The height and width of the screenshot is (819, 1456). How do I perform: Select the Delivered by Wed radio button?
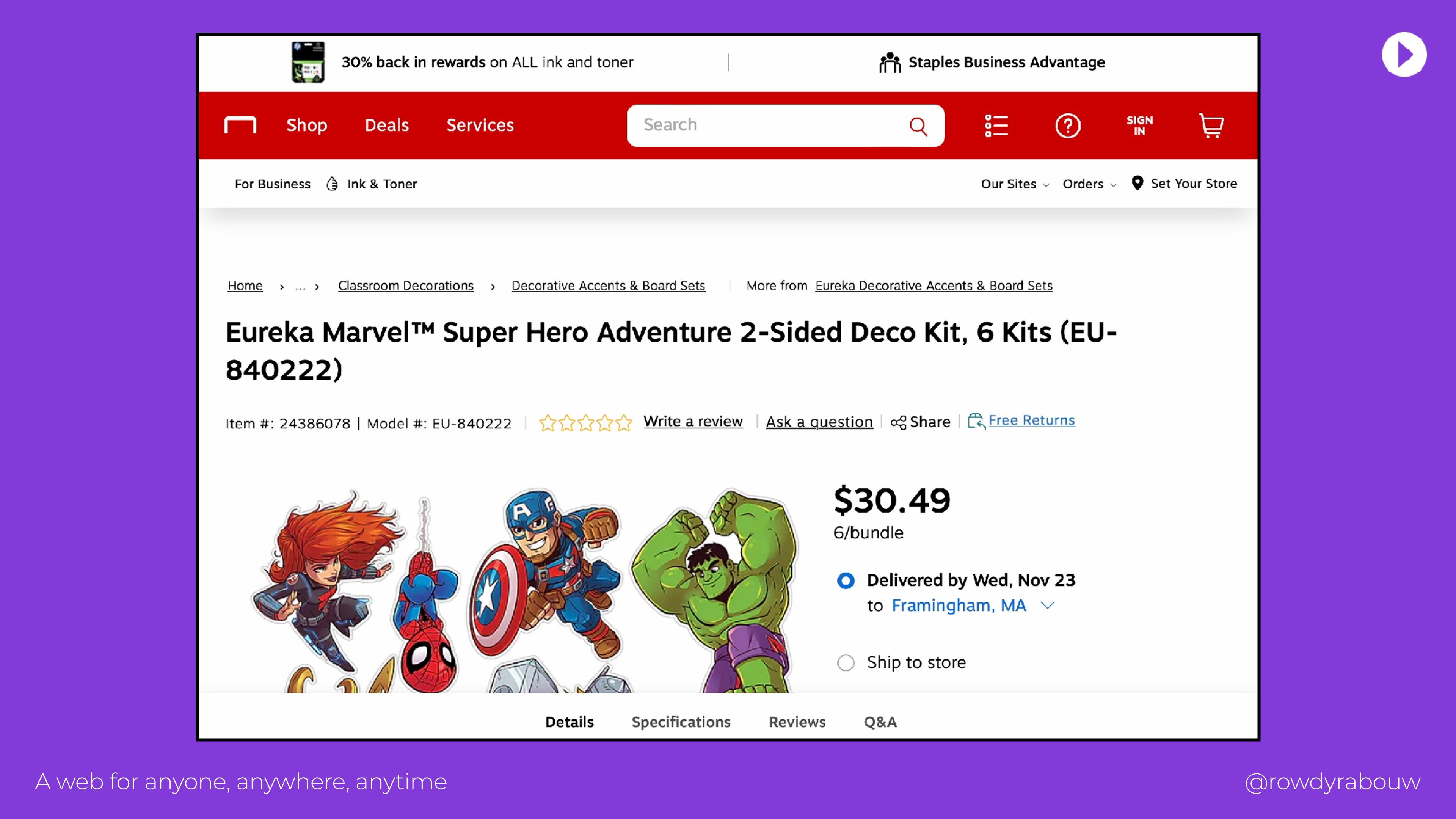pyautogui.click(x=846, y=581)
